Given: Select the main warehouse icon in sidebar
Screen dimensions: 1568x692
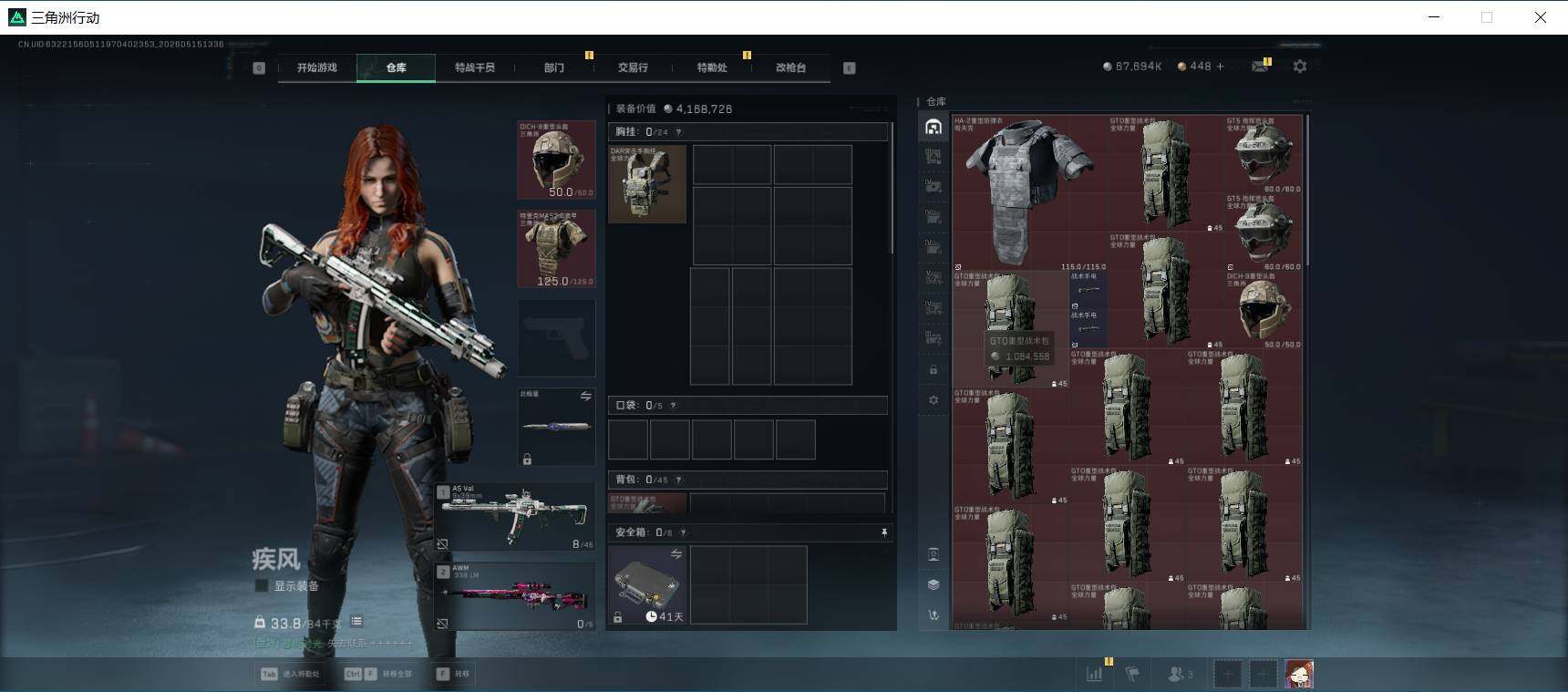Looking at the screenshot, I should click(933, 127).
